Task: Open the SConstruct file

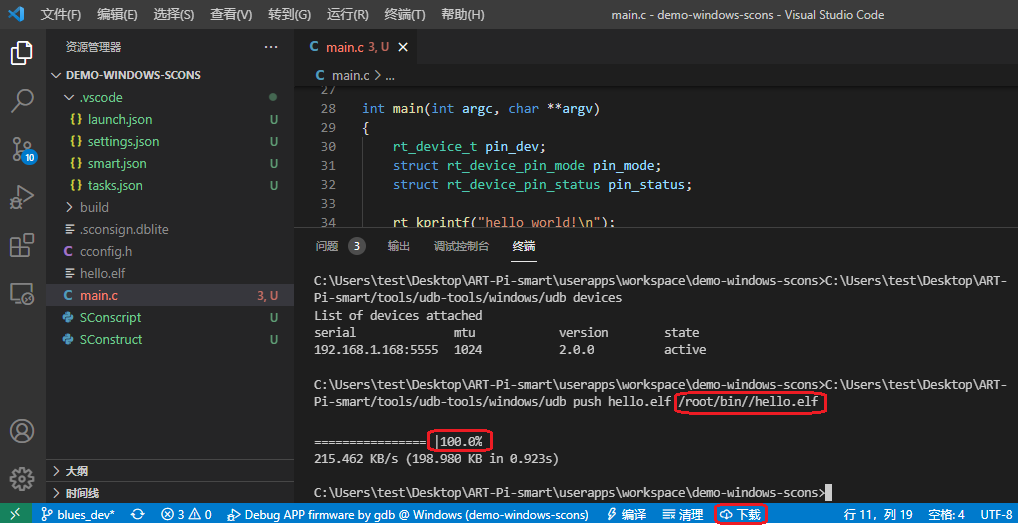Action: pos(111,339)
